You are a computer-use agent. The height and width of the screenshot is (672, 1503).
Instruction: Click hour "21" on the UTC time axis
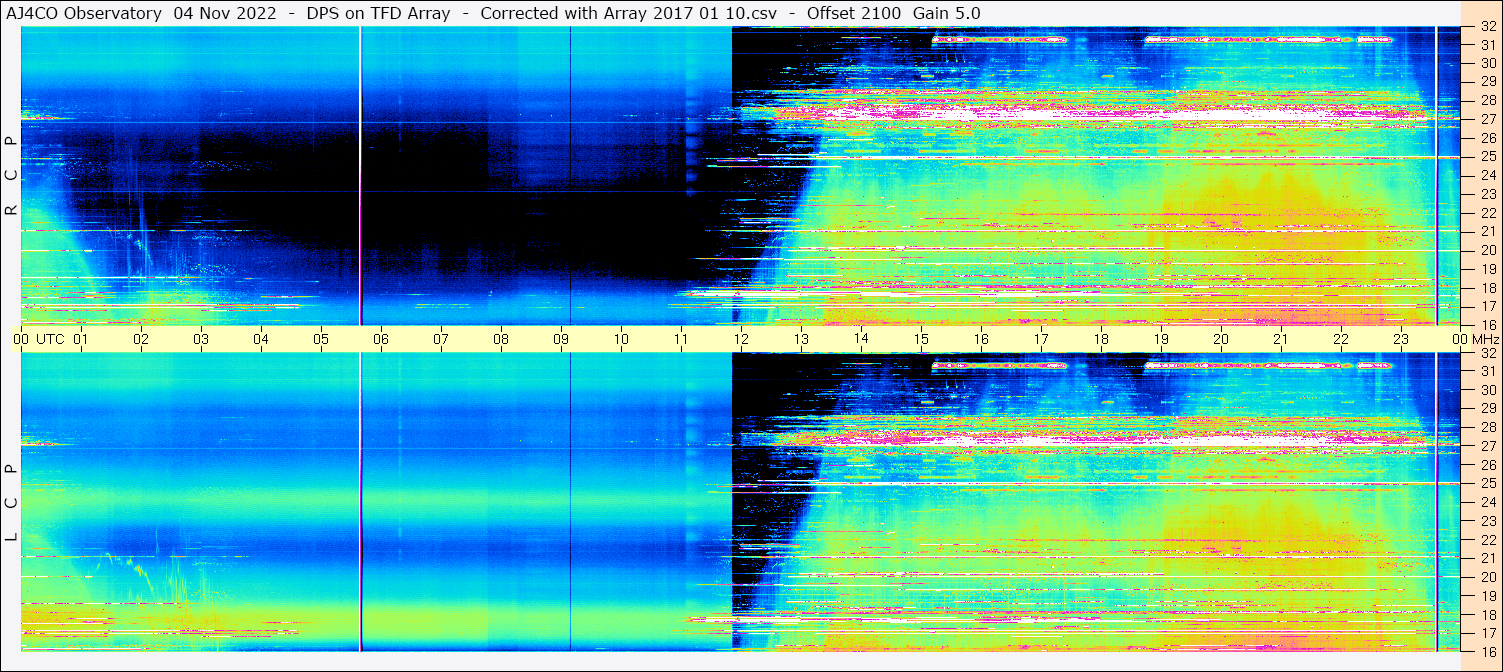pyautogui.click(x=1281, y=339)
